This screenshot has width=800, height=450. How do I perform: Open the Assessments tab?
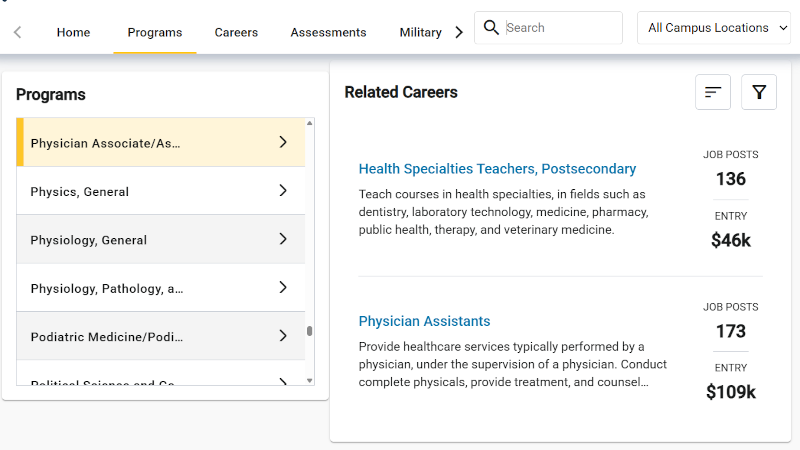329,32
